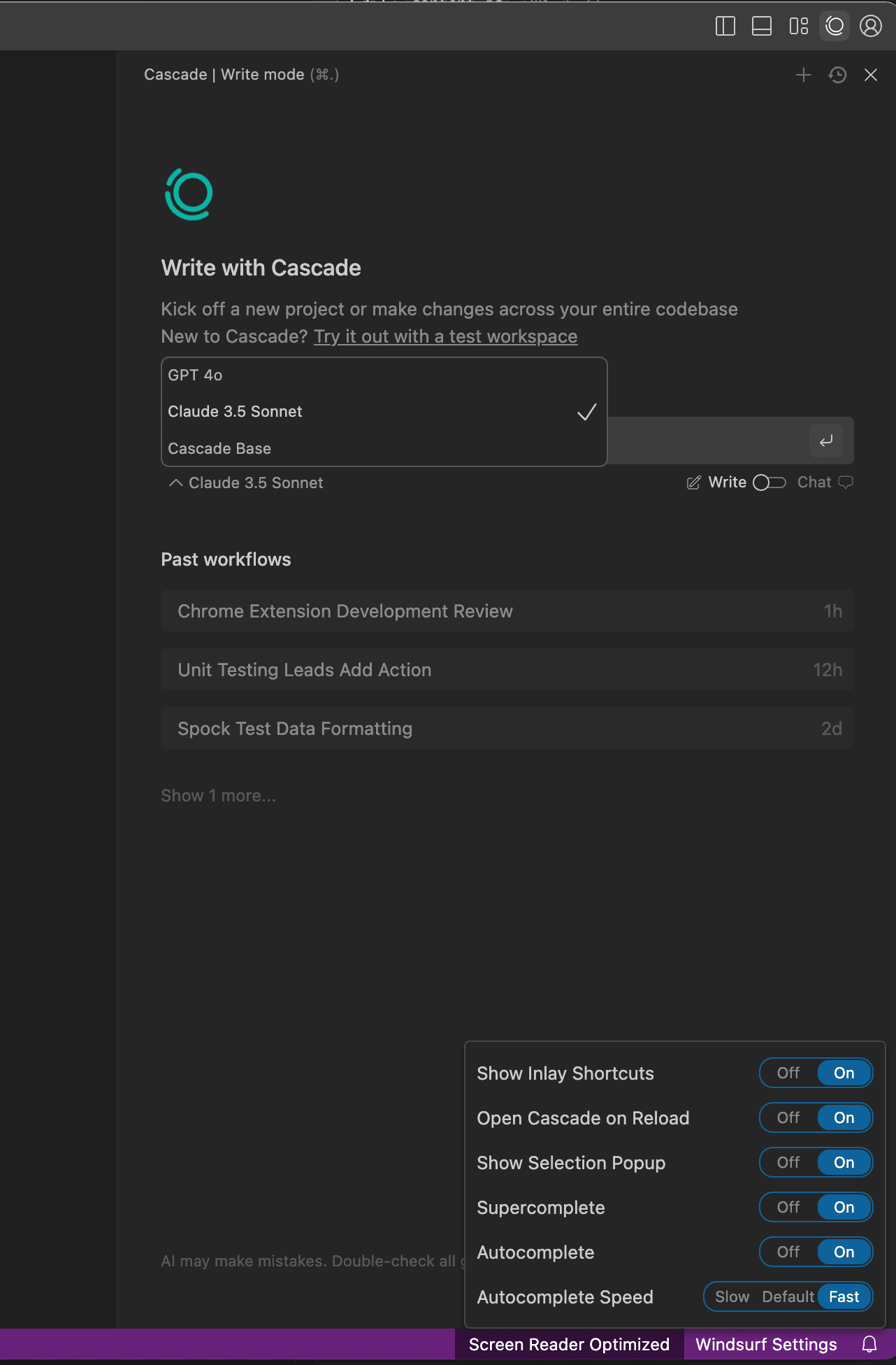This screenshot has width=896, height=1365.
Task: Click the Chat bubble icon
Action: [846, 483]
